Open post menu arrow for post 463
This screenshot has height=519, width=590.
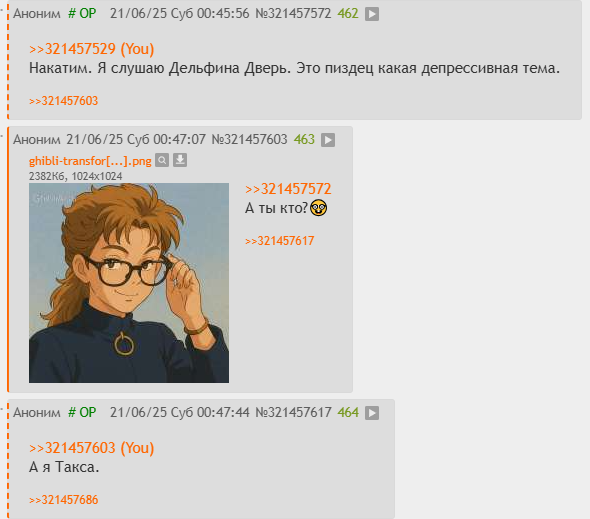[x=328, y=140]
